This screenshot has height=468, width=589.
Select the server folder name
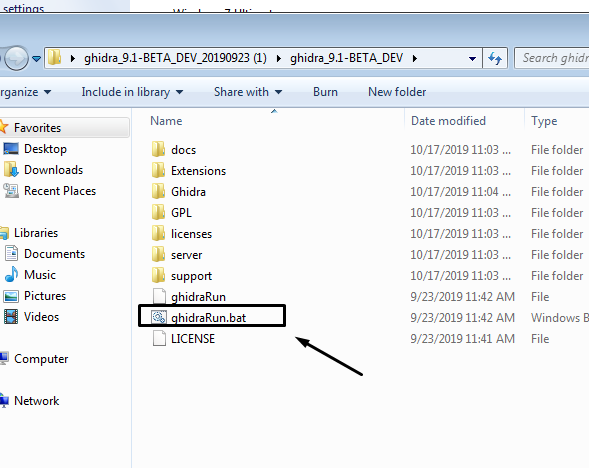click(x=186, y=255)
